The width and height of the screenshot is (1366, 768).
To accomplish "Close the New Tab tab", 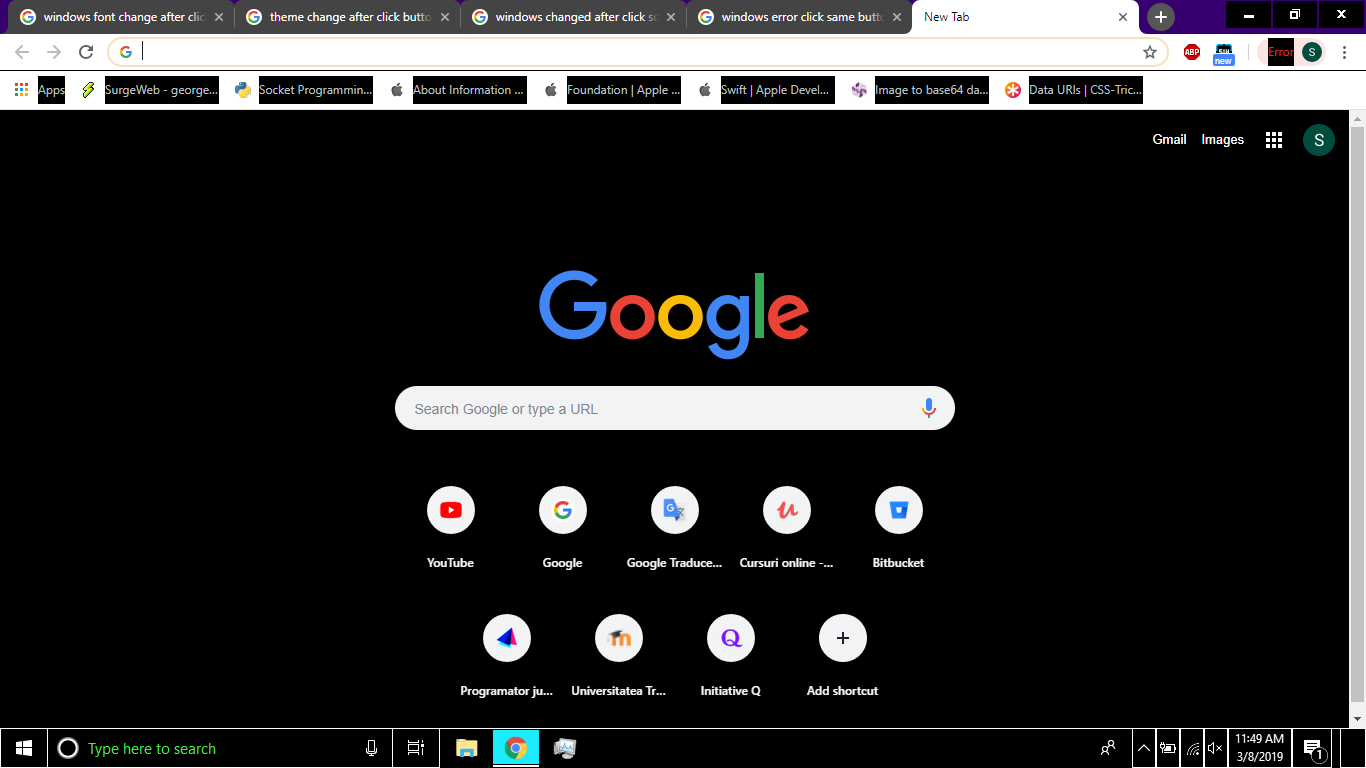I will (x=1123, y=17).
